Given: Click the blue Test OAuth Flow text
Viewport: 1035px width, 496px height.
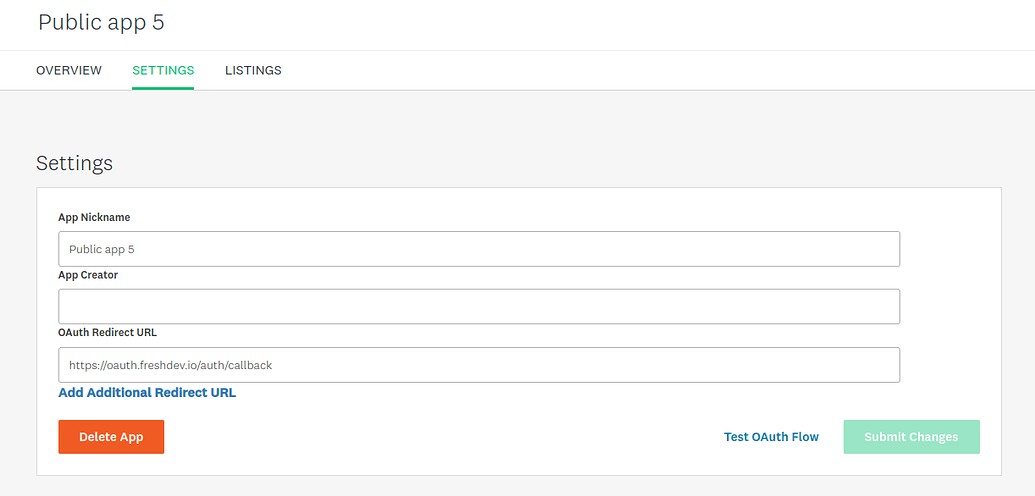Looking at the screenshot, I should 771,437.
